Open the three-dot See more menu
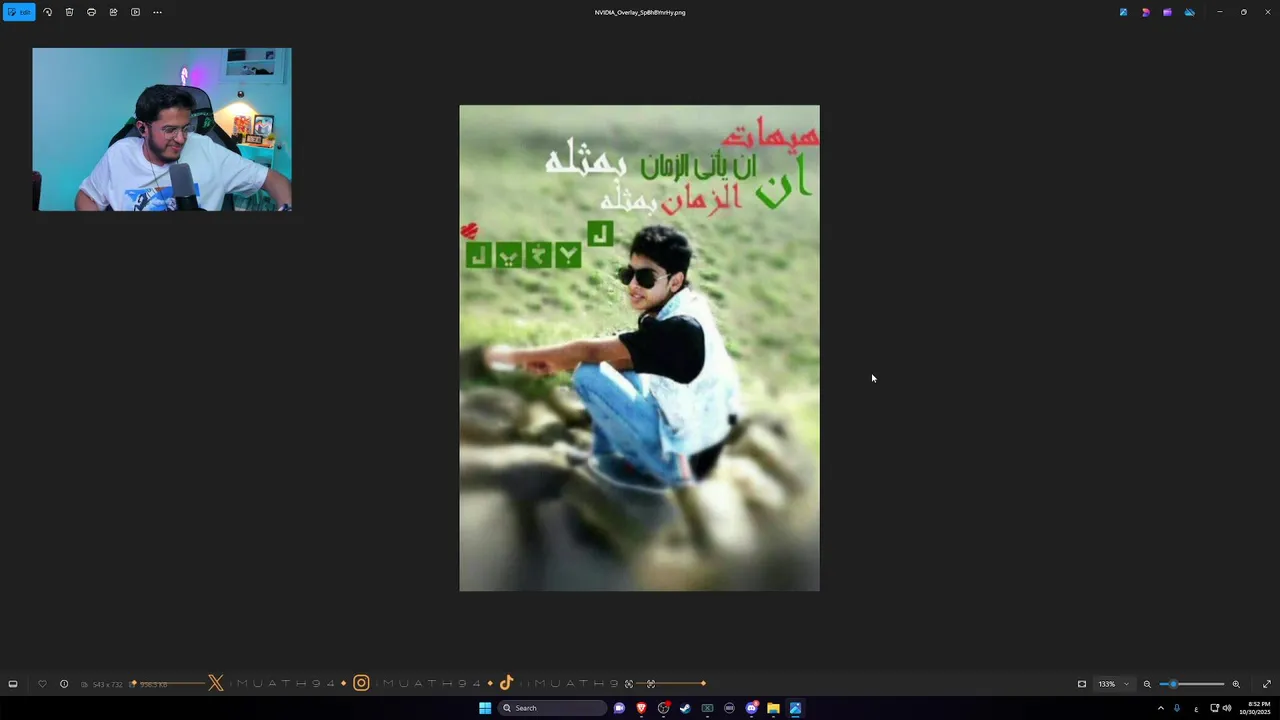The image size is (1280, 720). point(157,12)
